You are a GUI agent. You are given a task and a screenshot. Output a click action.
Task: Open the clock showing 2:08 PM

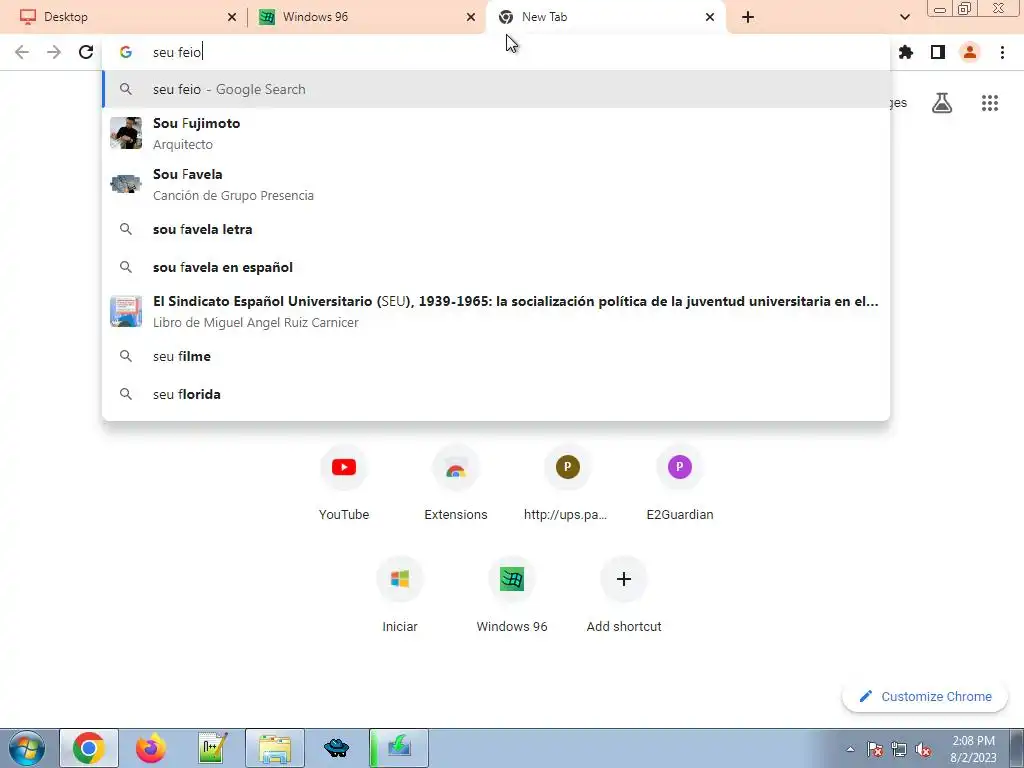tap(973, 749)
